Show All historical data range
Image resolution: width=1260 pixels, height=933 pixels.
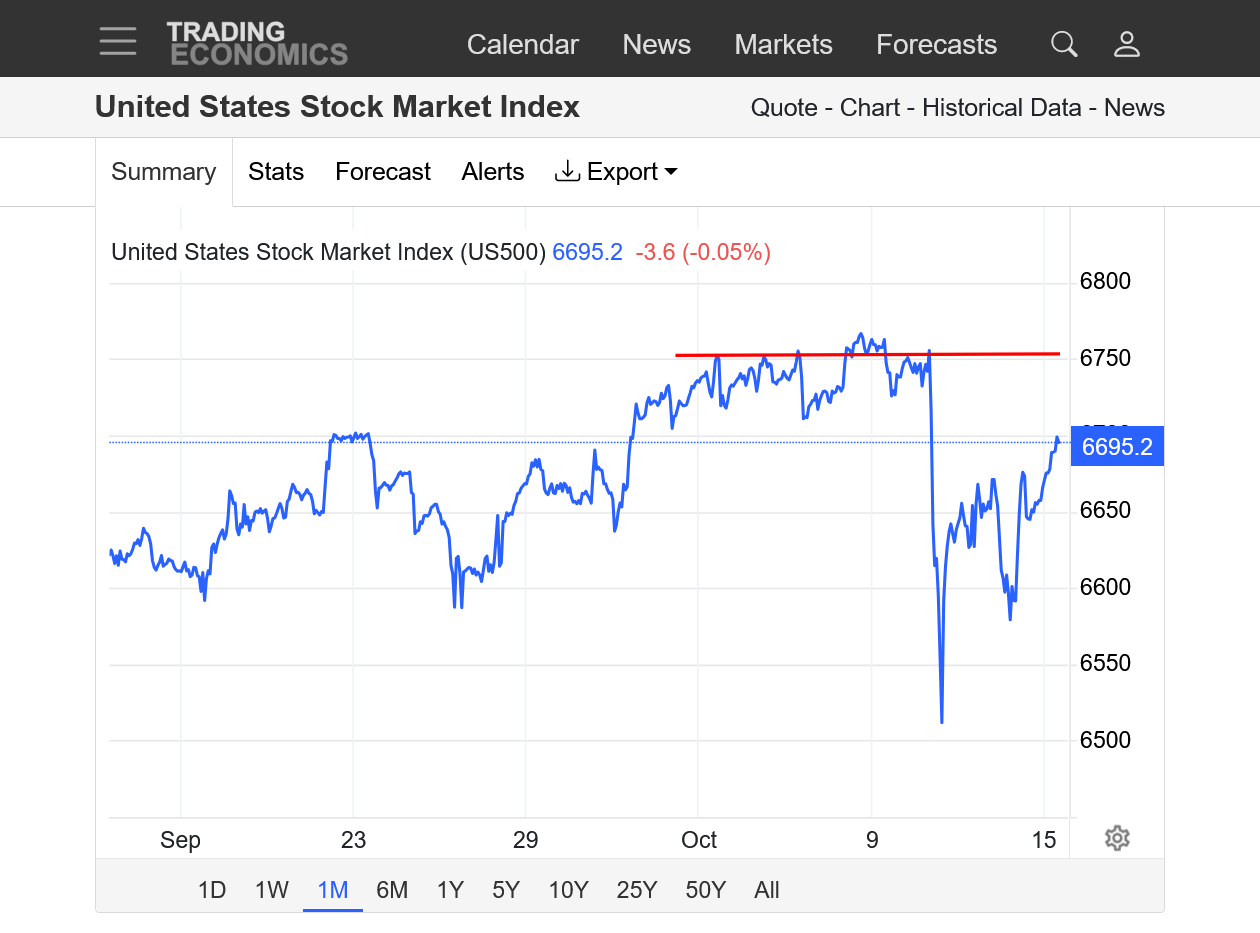(x=767, y=890)
